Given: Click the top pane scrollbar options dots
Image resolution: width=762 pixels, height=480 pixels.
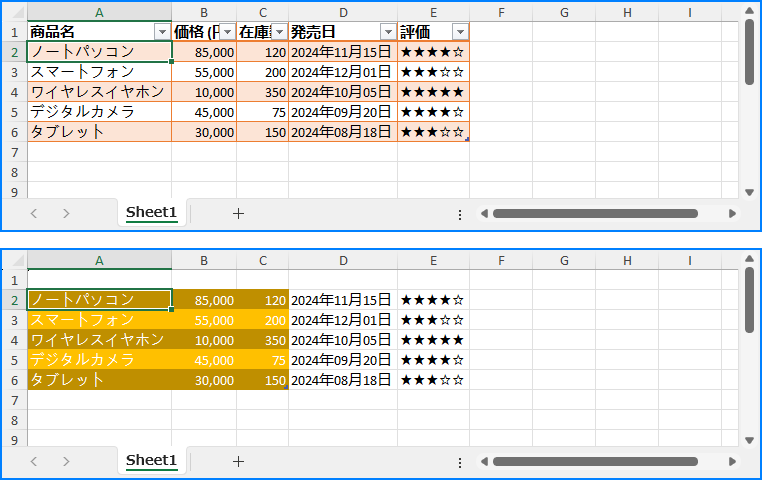Looking at the screenshot, I should [460, 215].
